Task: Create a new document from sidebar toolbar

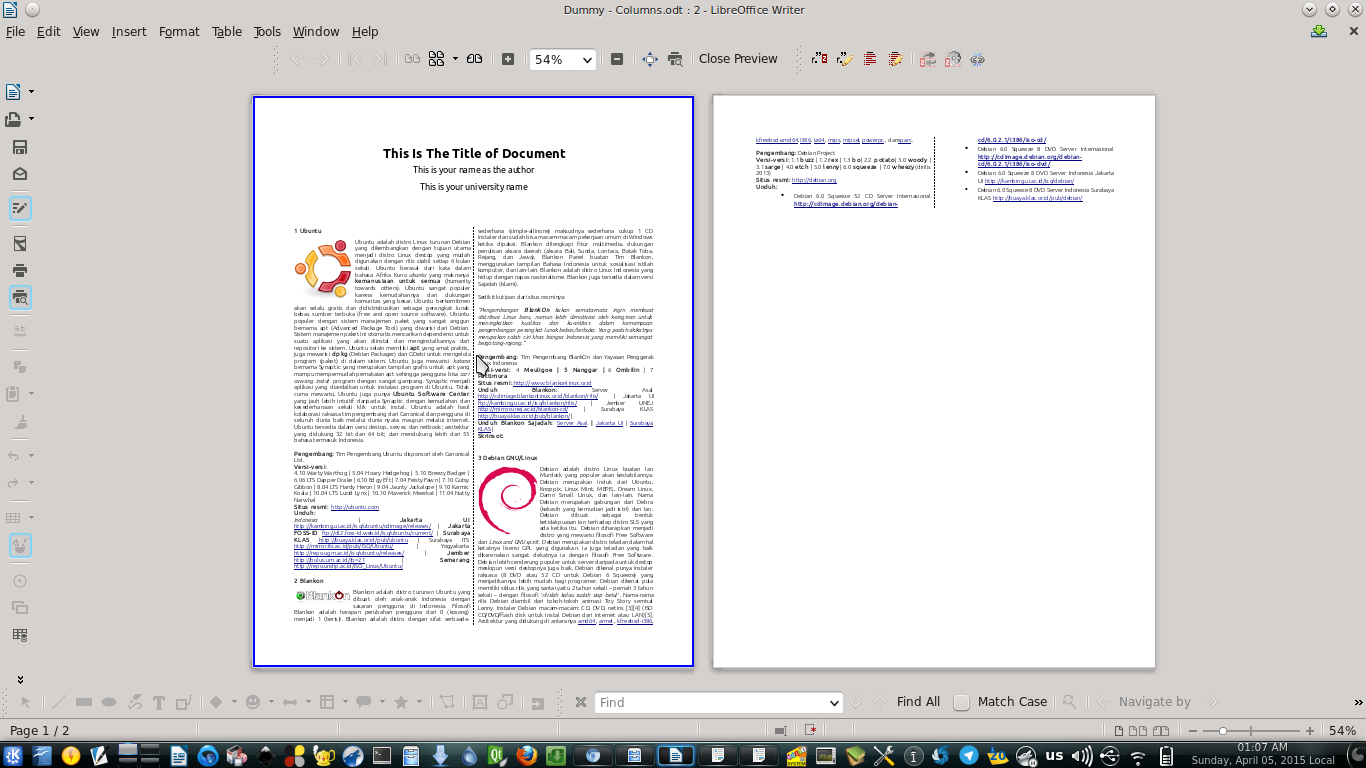Action: click(x=14, y=92)
